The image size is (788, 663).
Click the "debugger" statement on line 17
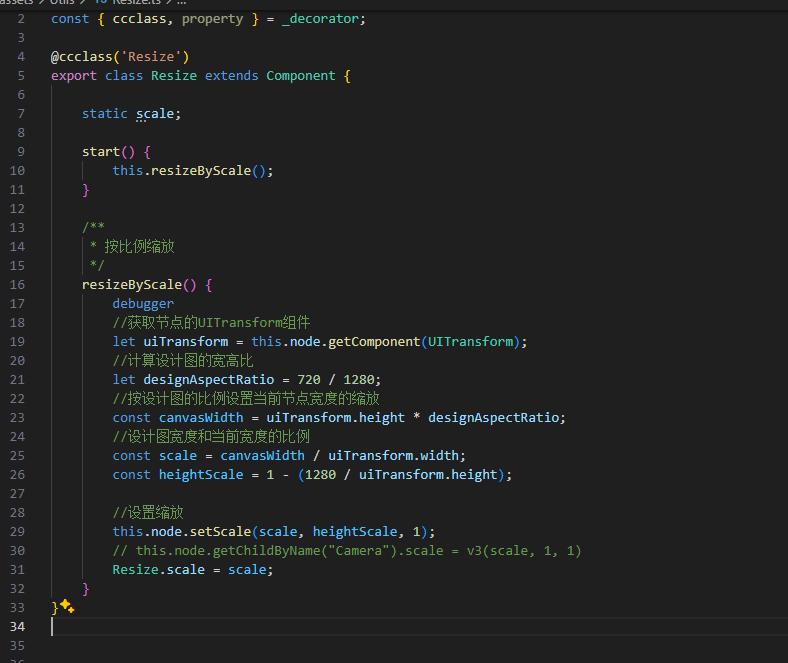[143, 304]
